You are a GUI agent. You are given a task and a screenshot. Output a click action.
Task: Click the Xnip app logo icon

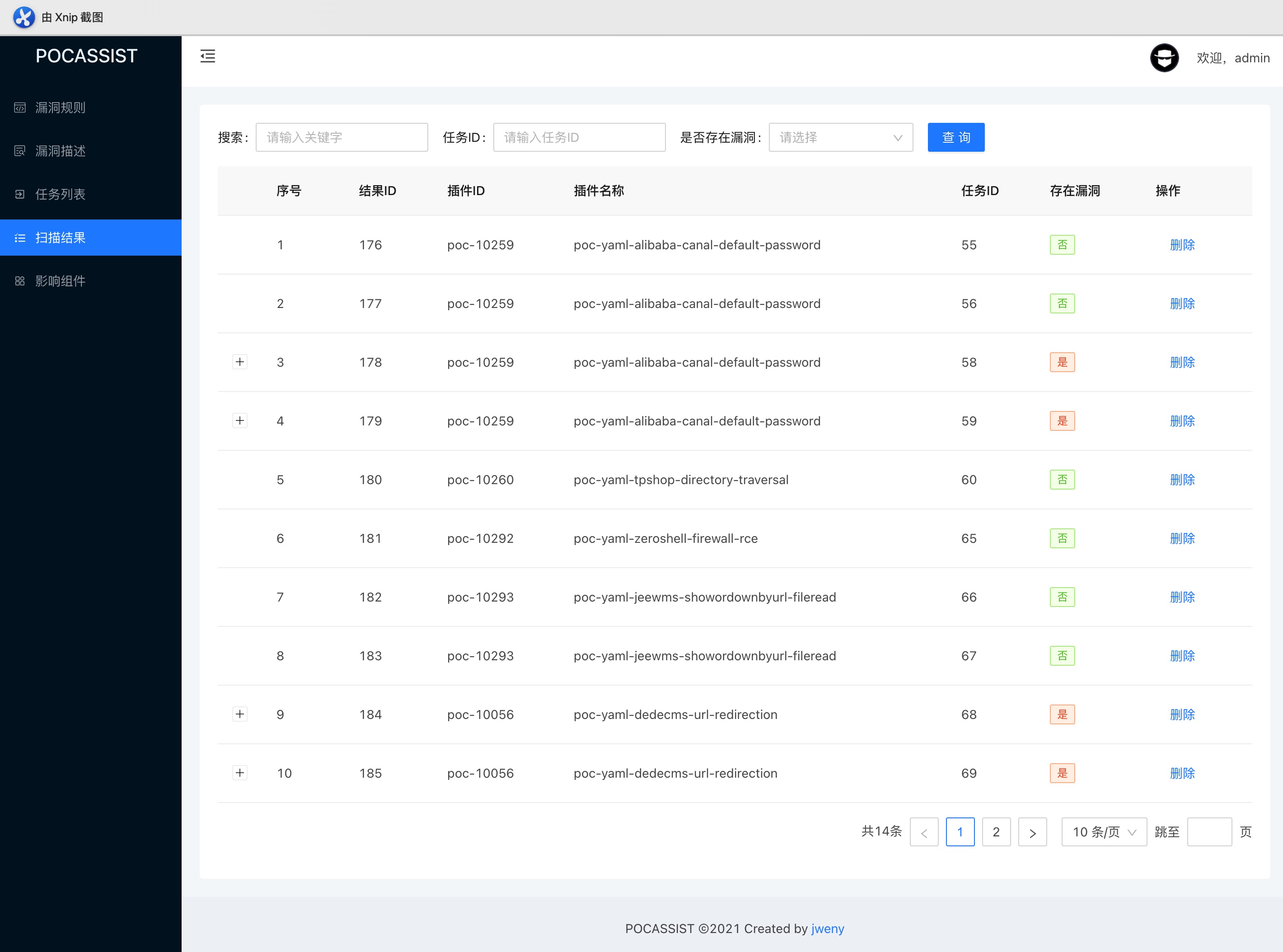[x=23, y=17]
